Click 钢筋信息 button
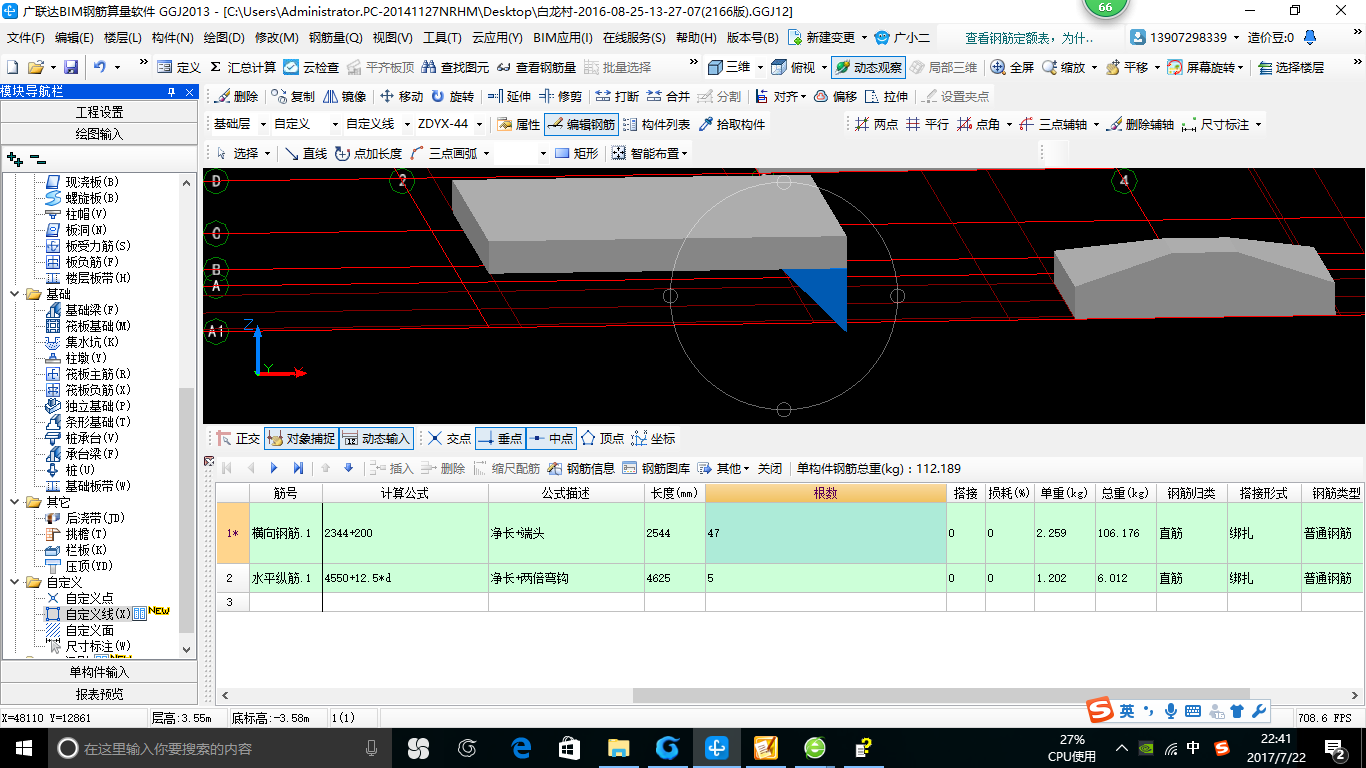1366x768 pixels. [x=581, y=468]
